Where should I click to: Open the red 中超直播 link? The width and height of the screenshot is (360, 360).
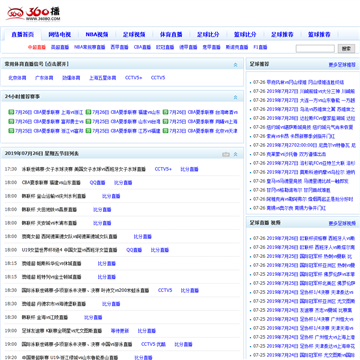(37, 47)
